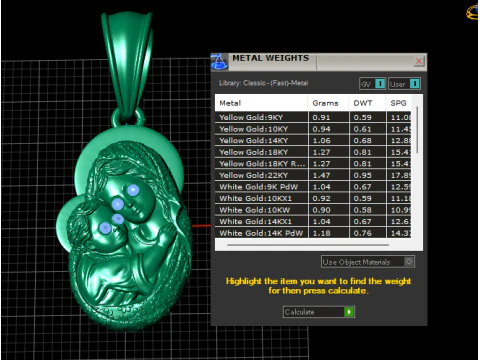Viewport: 480px width, 360px height.
Task: Sort by the DWT column header
Action: coord(367,103)
